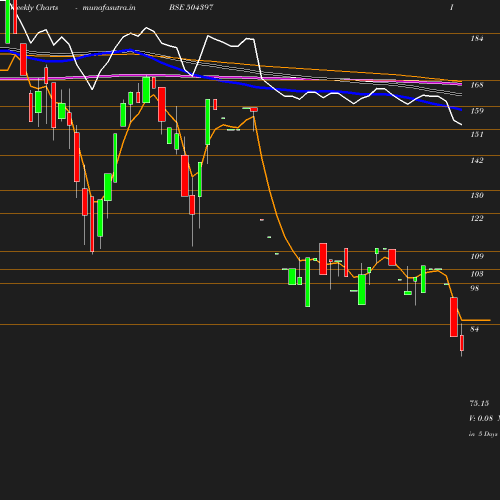Click the 75.15 current price value
This screenshot has height=500, width=500.
[479, 403]
